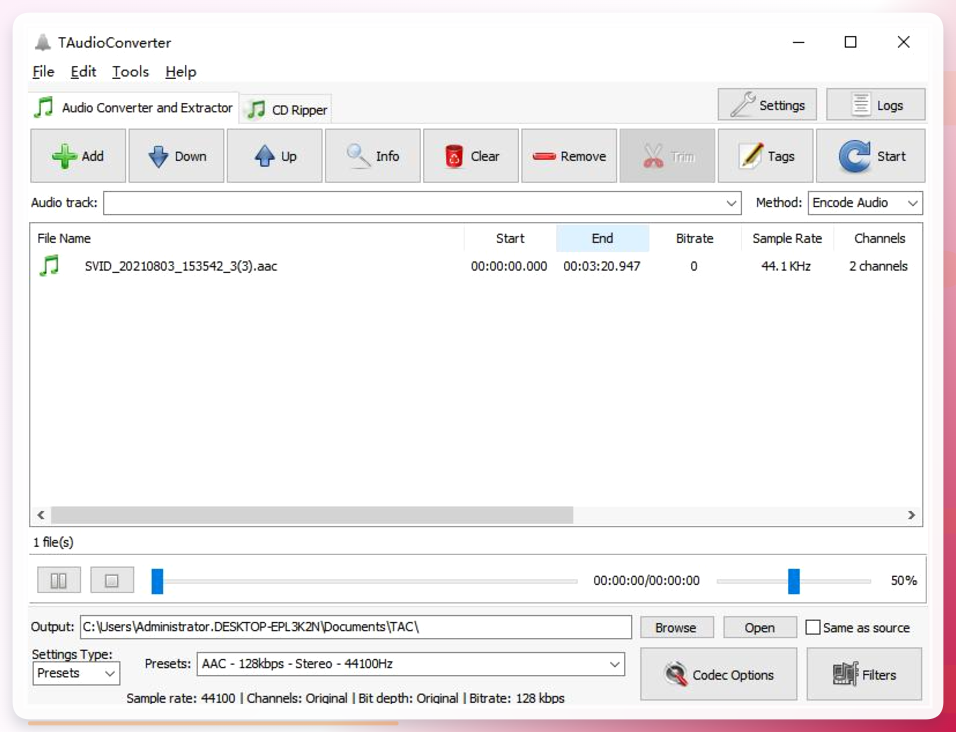Click the File Name column header
This screenshot has width=956, height=732.
(x=247, y=238)
